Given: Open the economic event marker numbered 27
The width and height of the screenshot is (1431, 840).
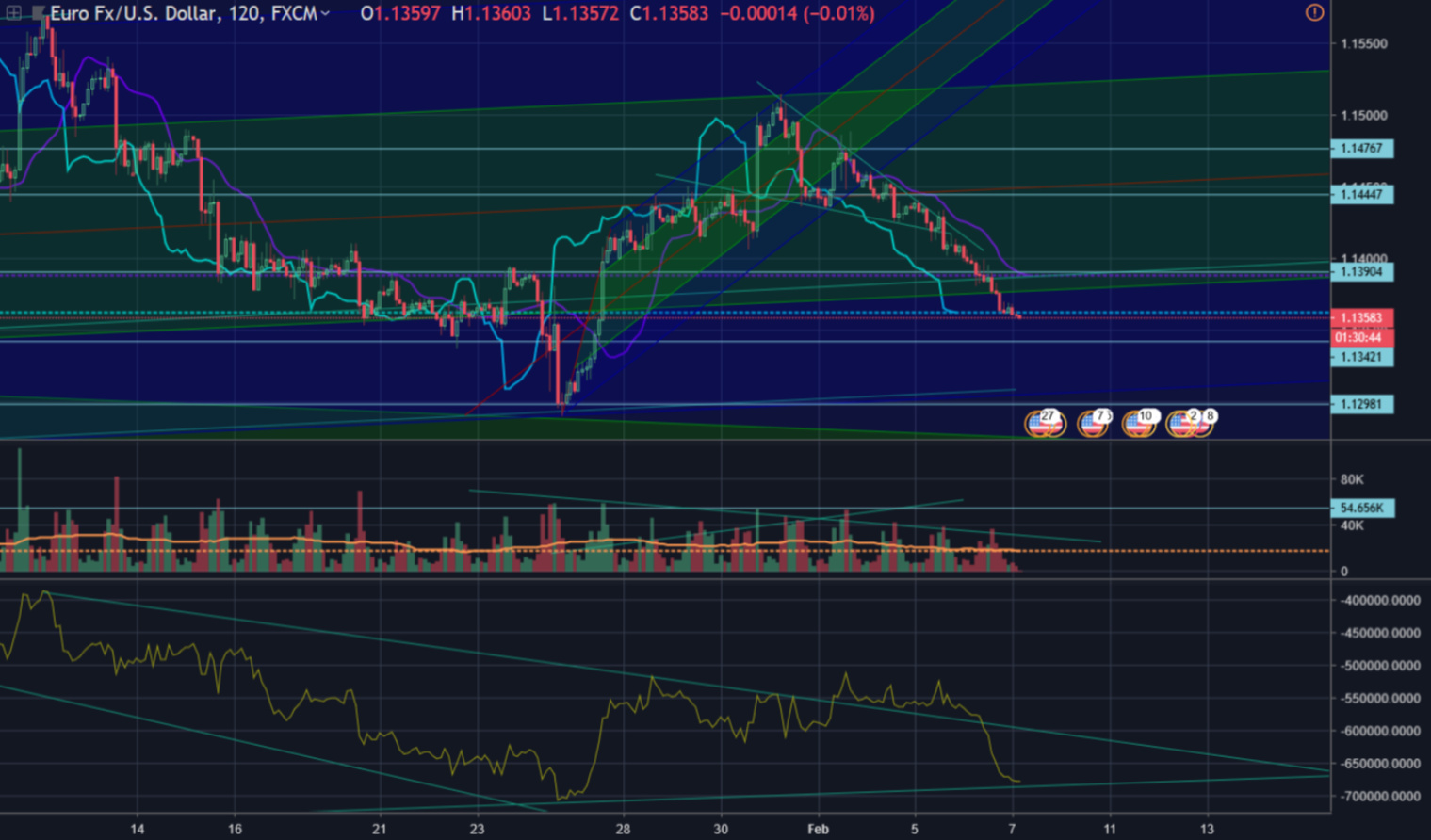Looking at the screenshot, I should (1044, 424).
